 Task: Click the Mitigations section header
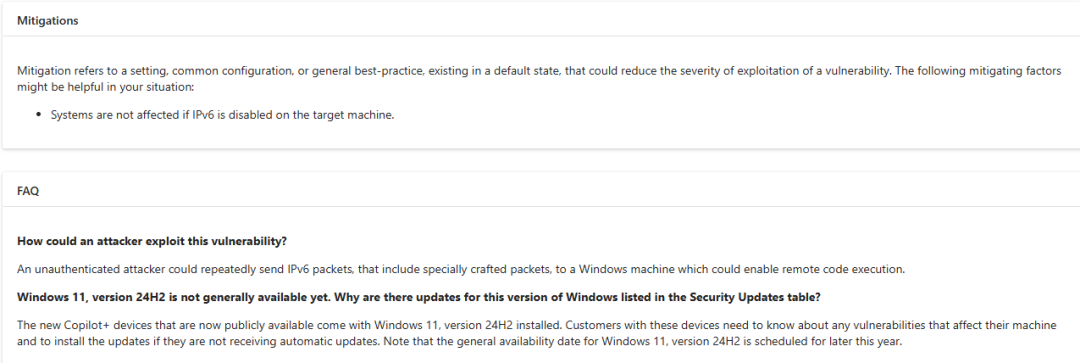pos(48,21)
